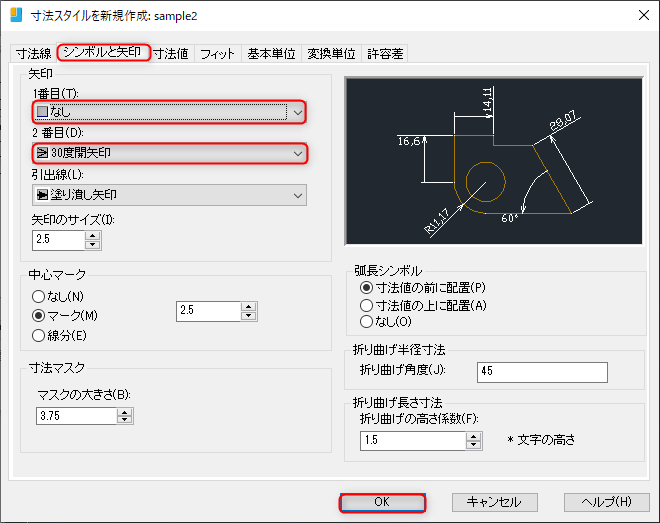Go to the 変換単位 tab
The height and width of the screenshot is (523, 660).
pyautogui.click(x=332, y=53)
